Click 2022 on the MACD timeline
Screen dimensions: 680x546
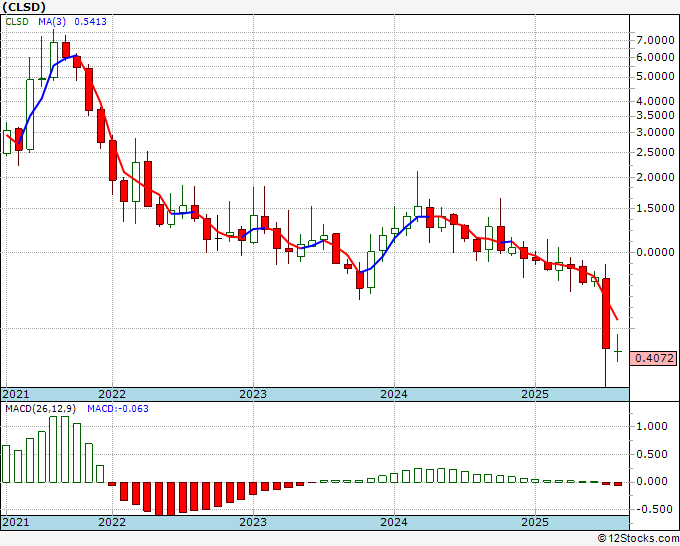(112, 522)
